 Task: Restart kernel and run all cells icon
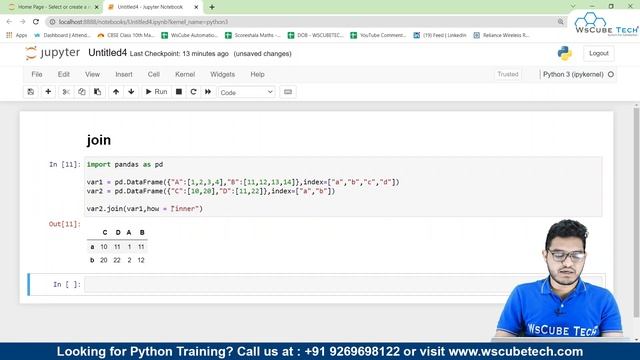pos(208,92)
